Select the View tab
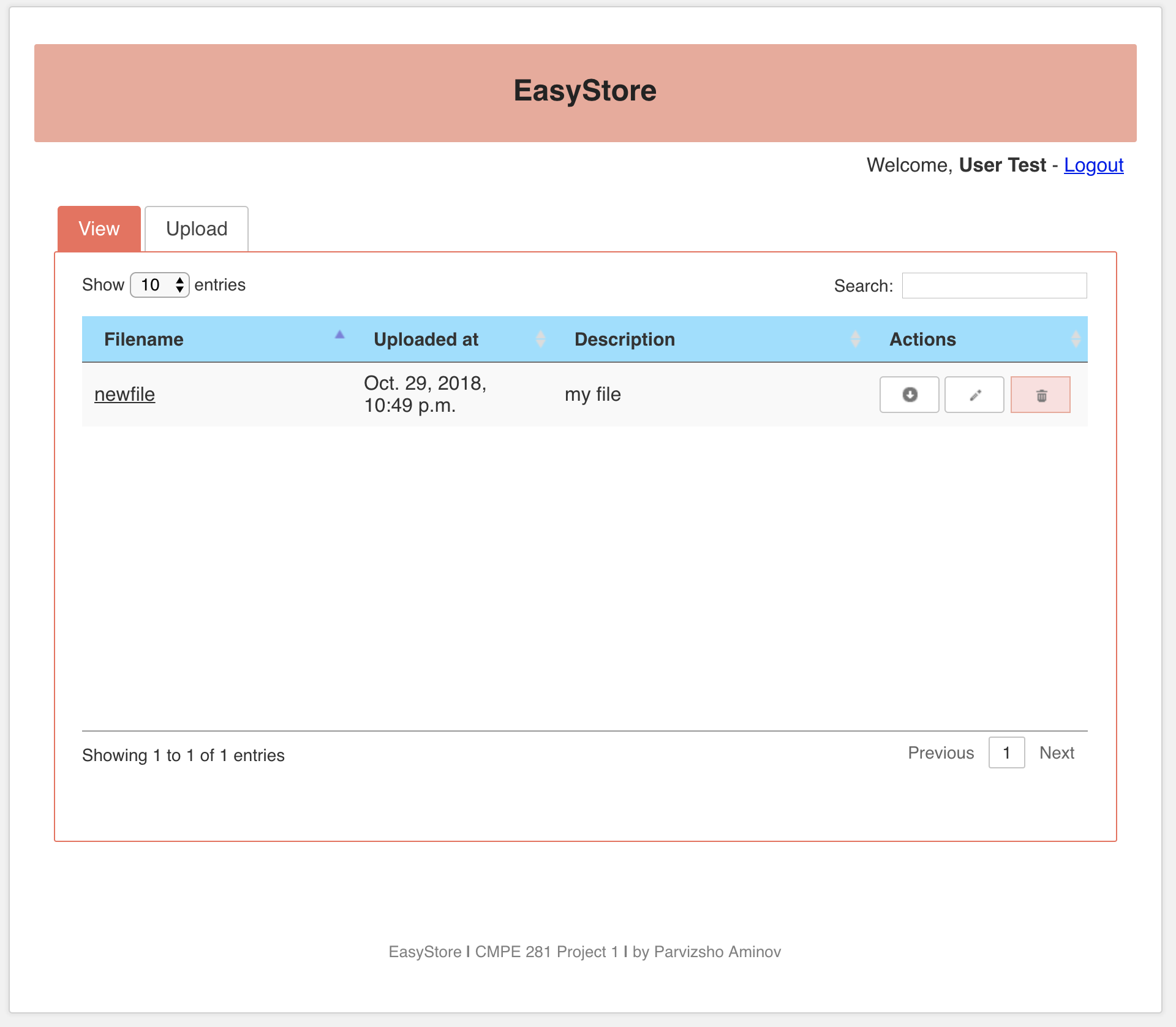 (x=99, y=229)
